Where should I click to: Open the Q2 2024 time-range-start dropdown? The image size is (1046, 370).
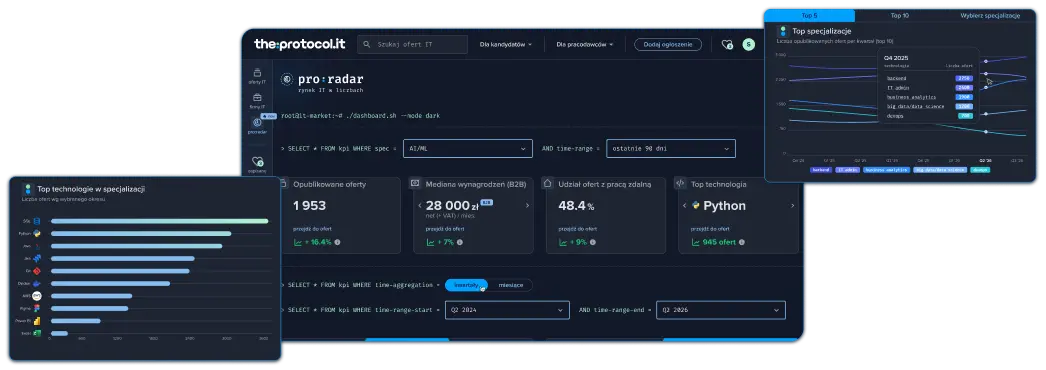click(507, 310)
